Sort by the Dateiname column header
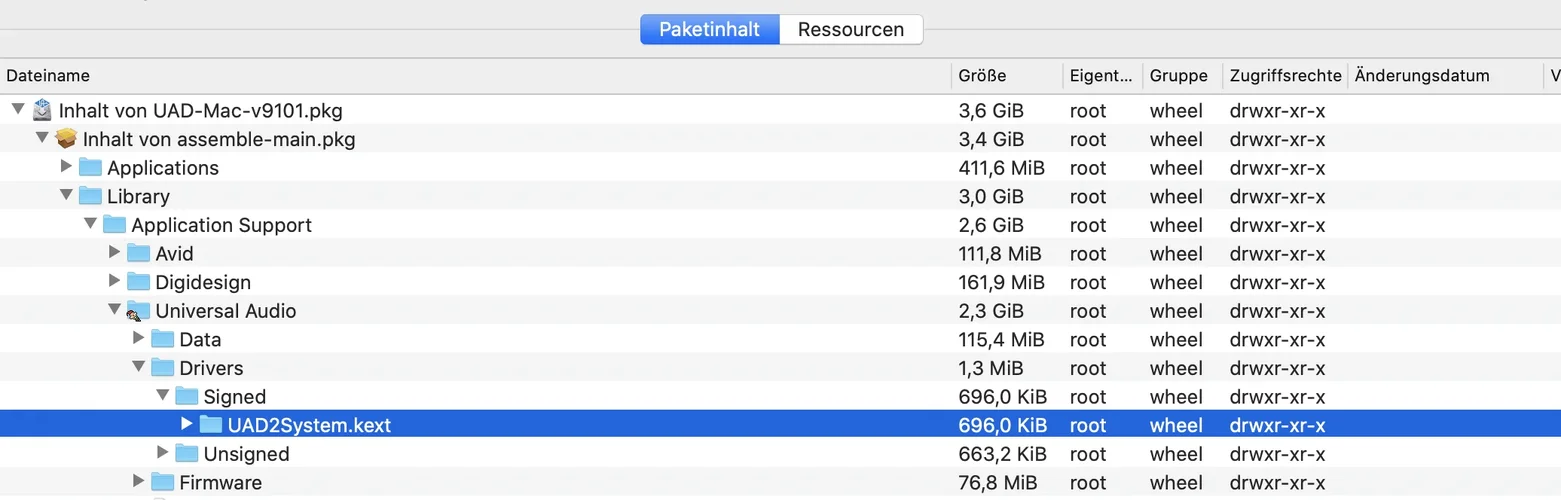This screenshot has width=1561, height=500. tap(48, 76)
